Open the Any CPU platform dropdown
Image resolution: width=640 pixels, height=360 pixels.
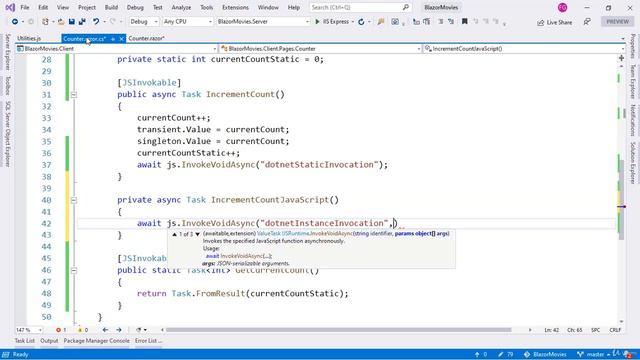click(x=187, y=22)
